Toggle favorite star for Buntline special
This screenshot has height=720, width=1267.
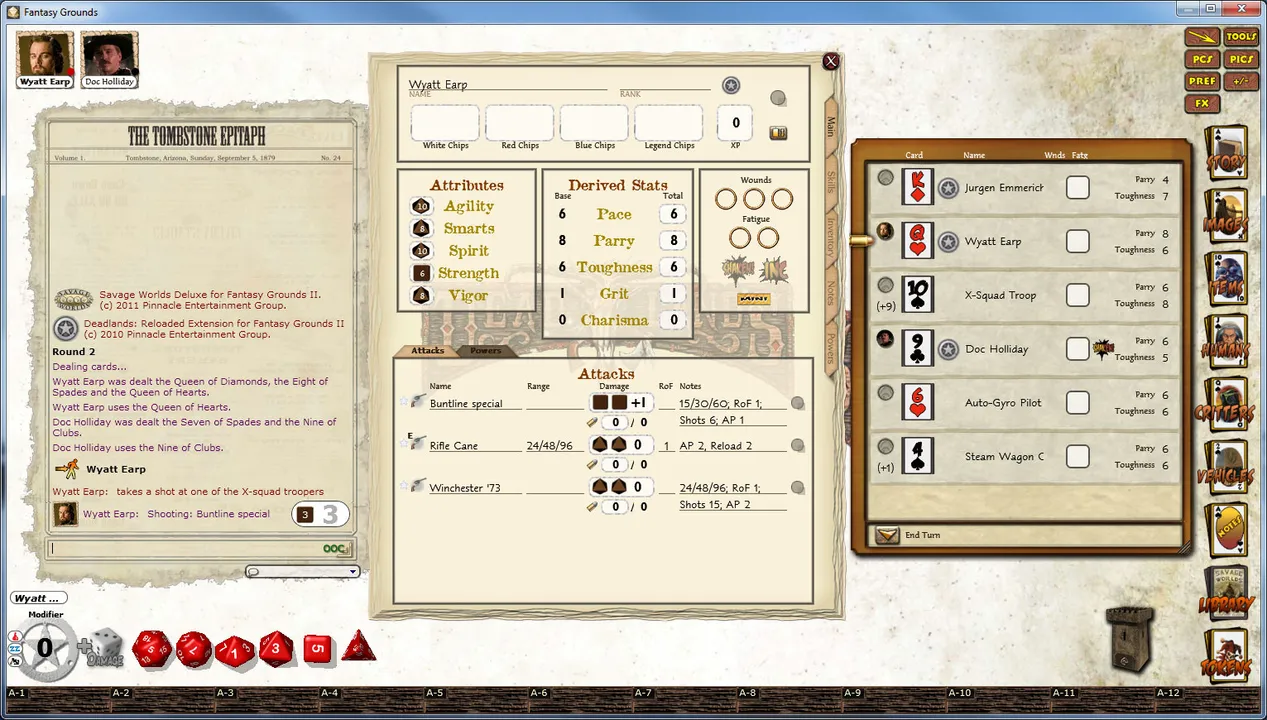point(404,401)
